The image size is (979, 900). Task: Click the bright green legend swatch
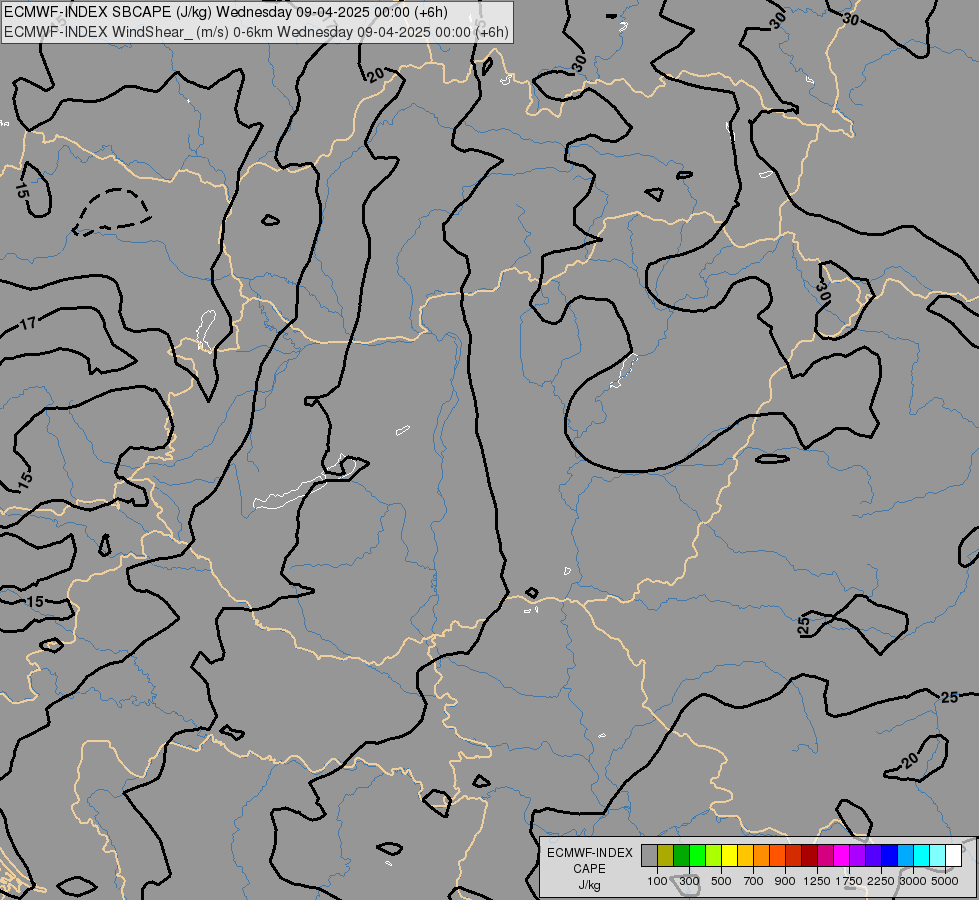click(x=697, y=856)
